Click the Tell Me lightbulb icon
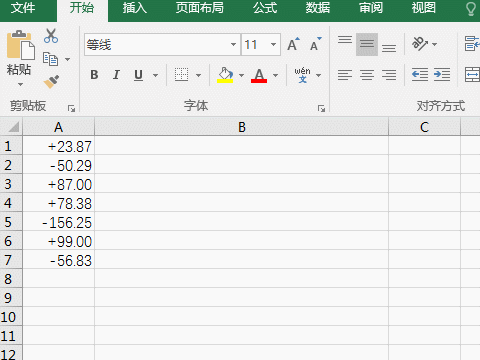Viewport: 480px width, 360px height. 471,9
